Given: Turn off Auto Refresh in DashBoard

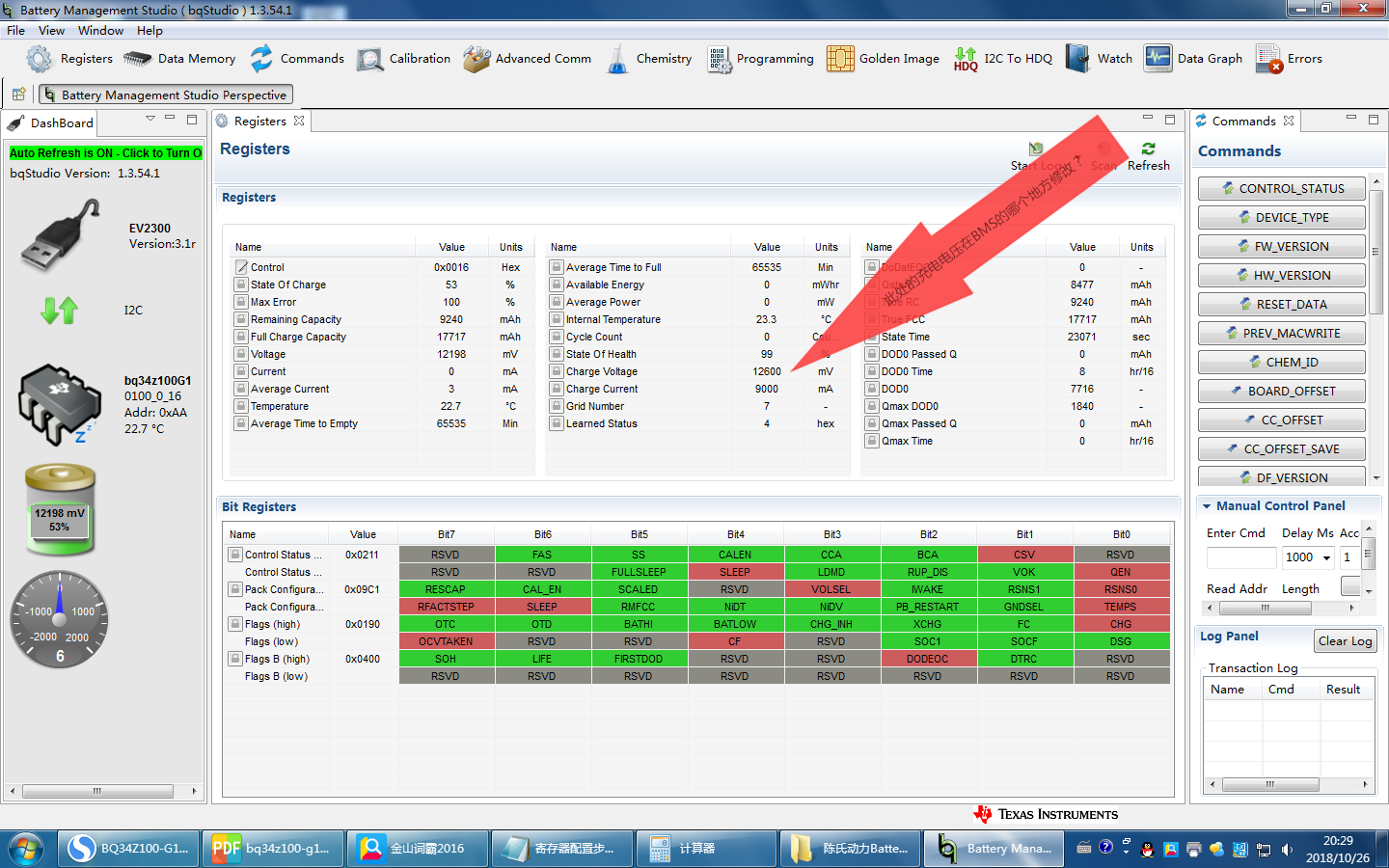Looking at the screenshot, I should pos(105,153).
